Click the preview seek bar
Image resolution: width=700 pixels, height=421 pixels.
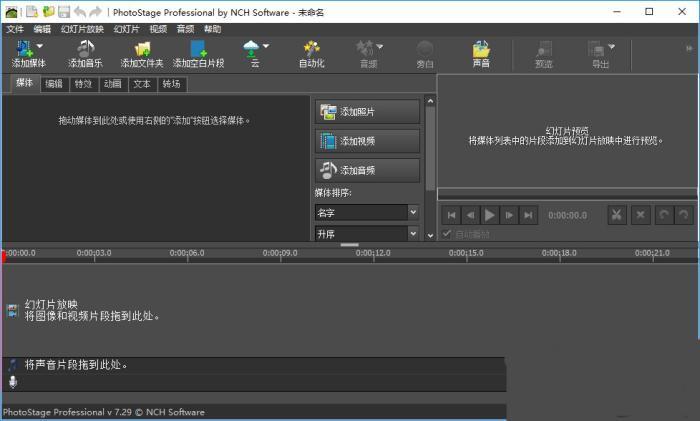point(567,195)
